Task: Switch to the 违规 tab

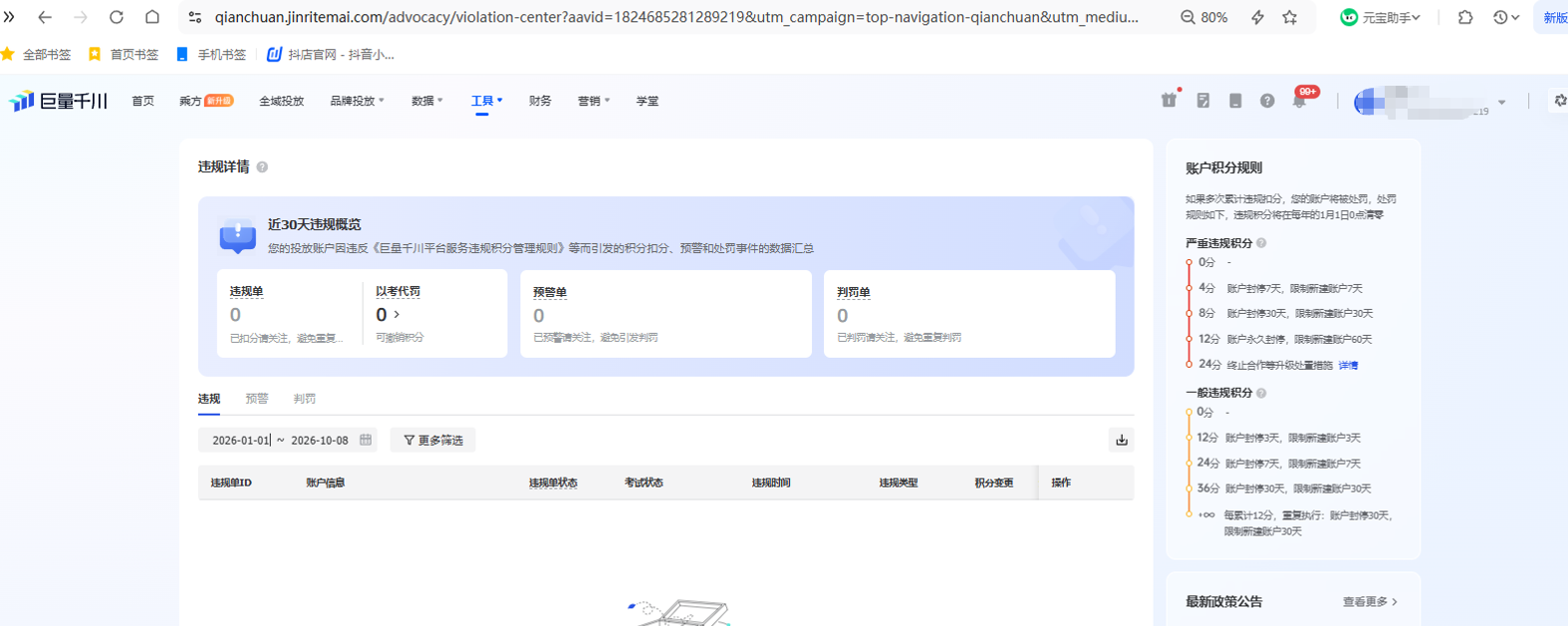Action: click(209, 399)
